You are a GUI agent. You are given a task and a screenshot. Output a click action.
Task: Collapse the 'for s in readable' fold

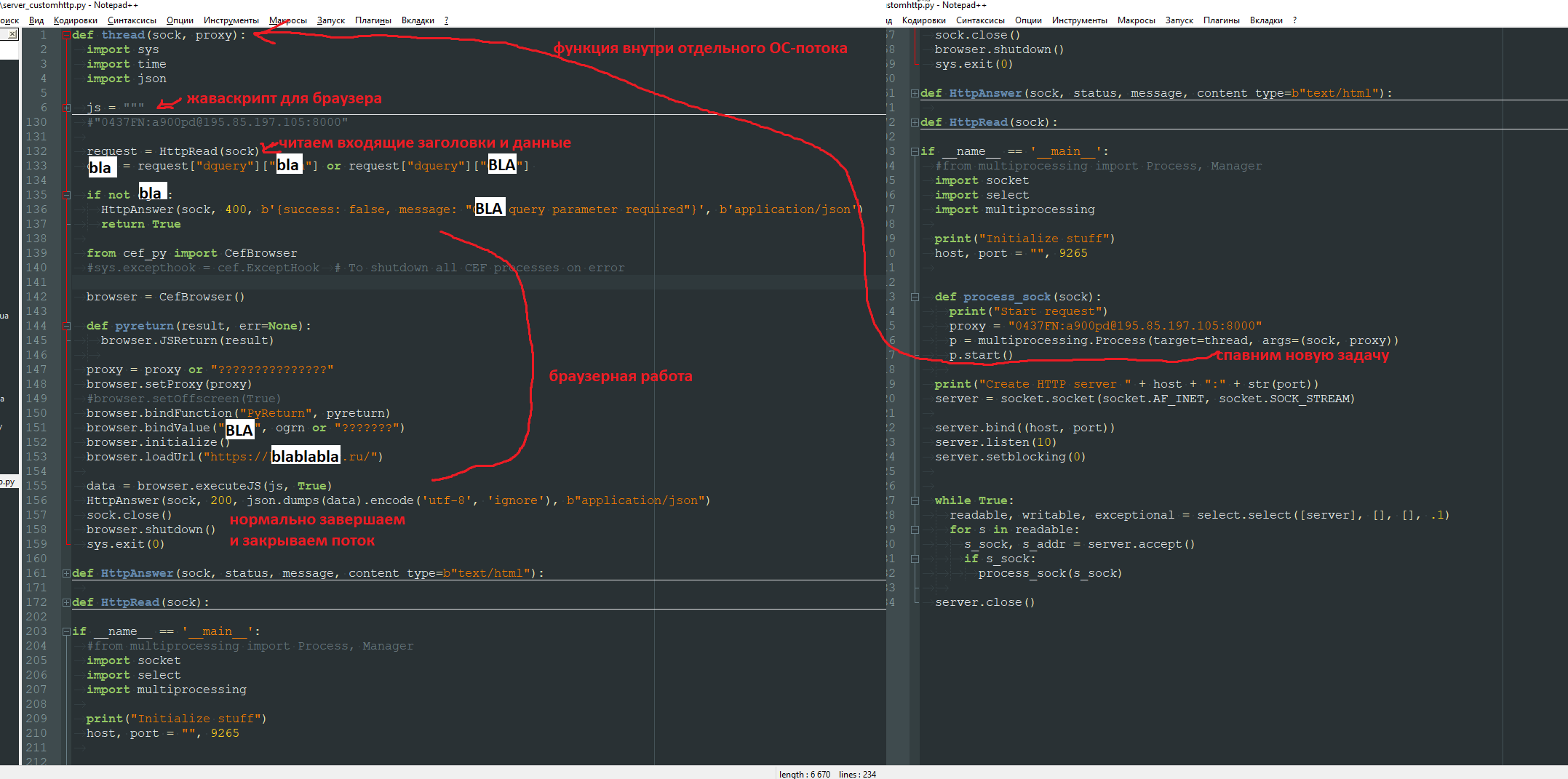[915, 530]
